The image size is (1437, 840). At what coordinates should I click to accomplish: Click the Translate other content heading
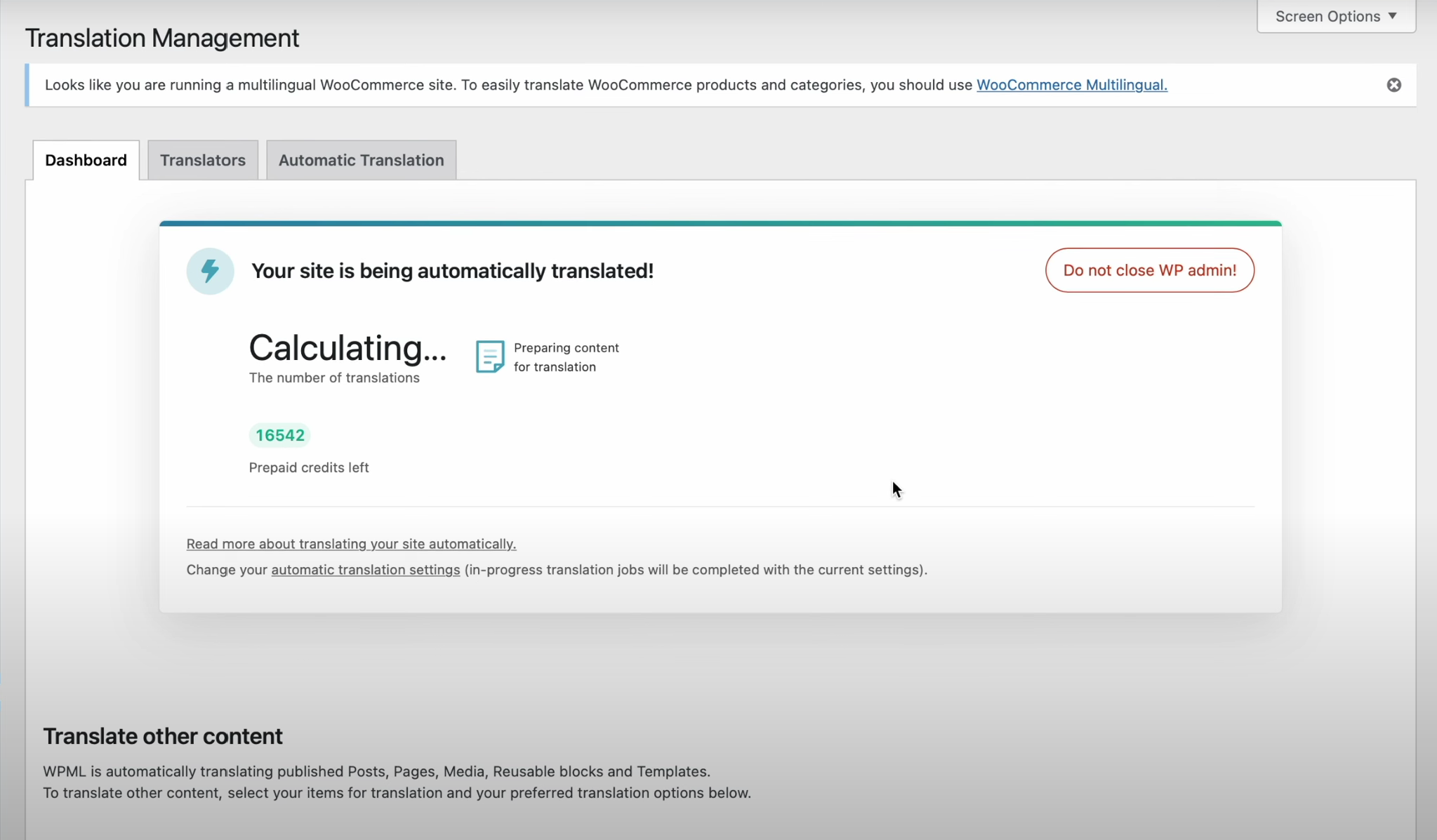(163, 735)
